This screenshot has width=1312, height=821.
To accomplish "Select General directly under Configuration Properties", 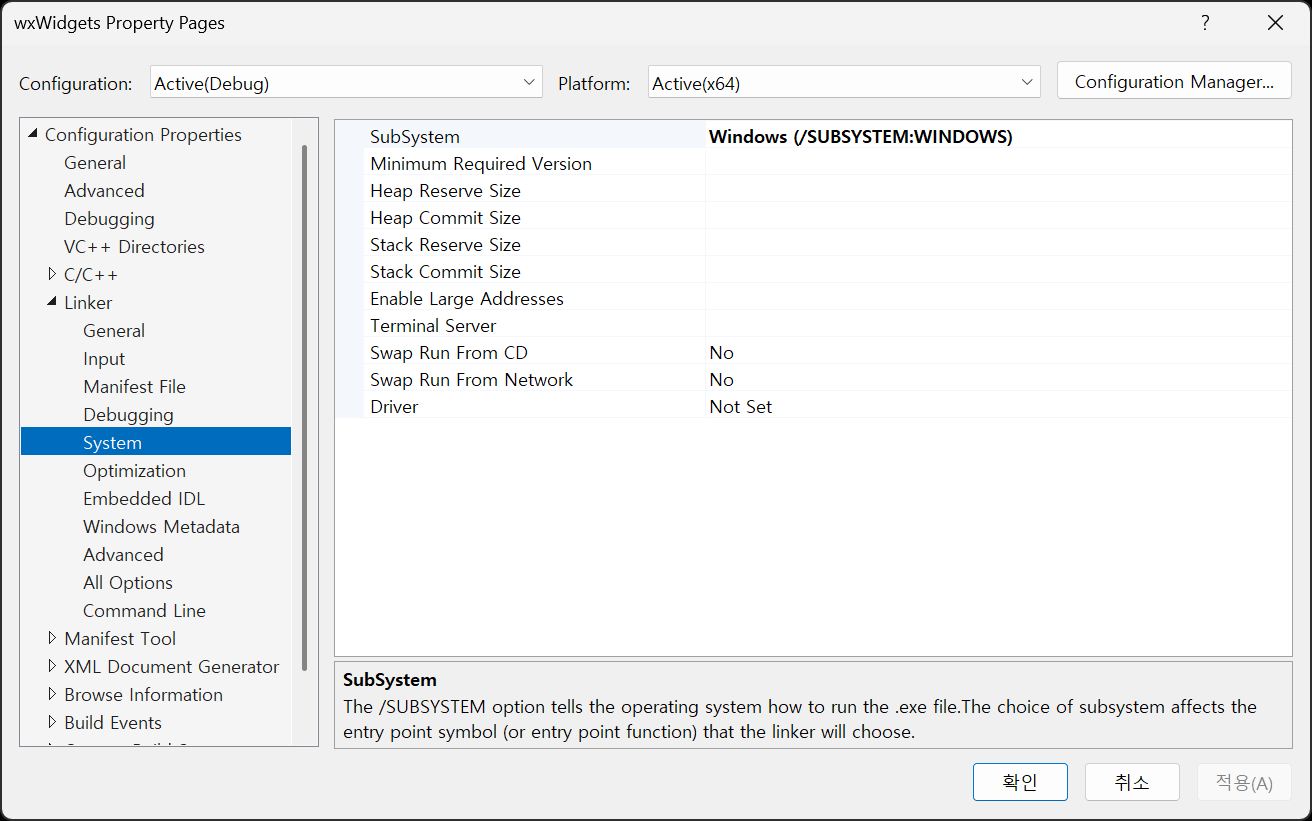I will point(95,163).
